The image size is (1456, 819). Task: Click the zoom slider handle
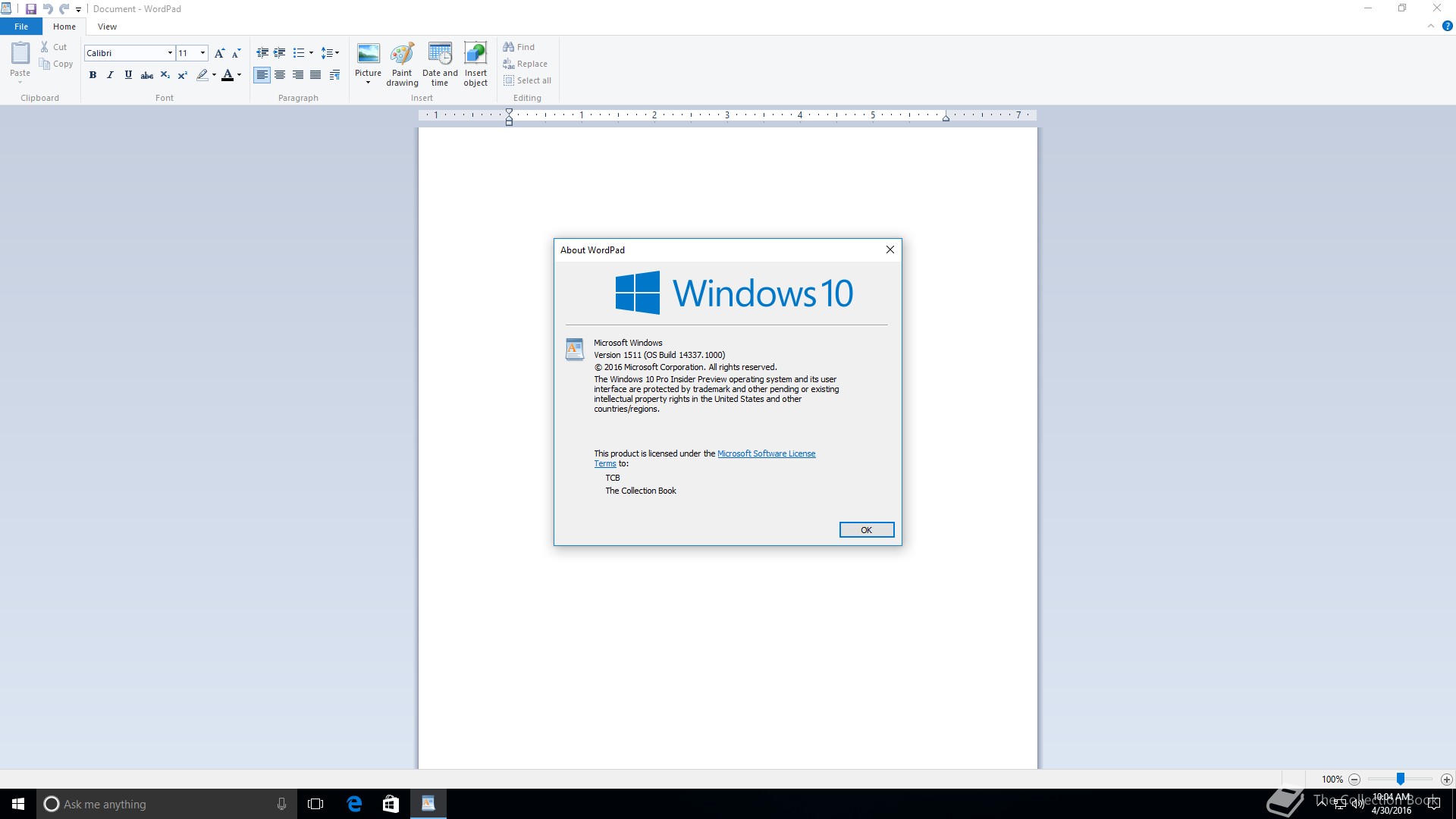pyautogui.click(x=1401, y=779)
